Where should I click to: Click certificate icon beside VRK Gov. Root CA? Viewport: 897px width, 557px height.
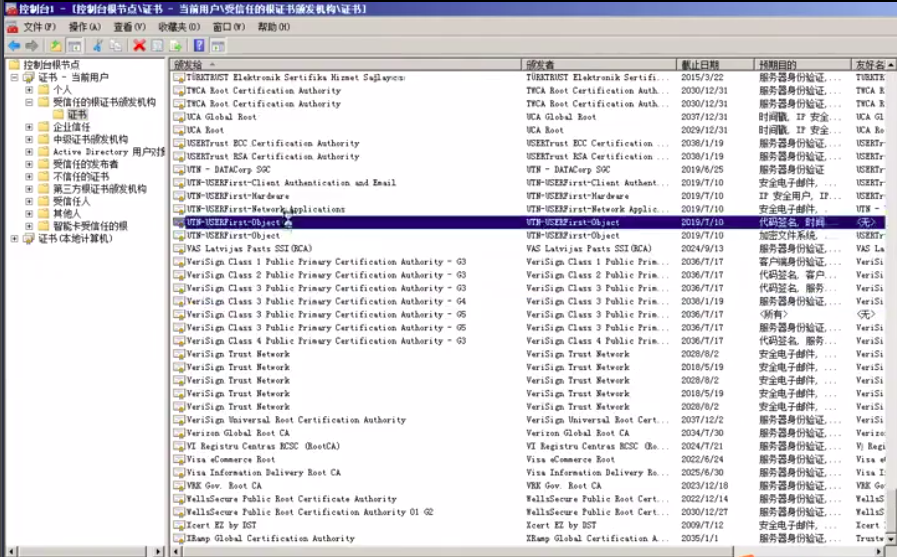click(179, 486)
